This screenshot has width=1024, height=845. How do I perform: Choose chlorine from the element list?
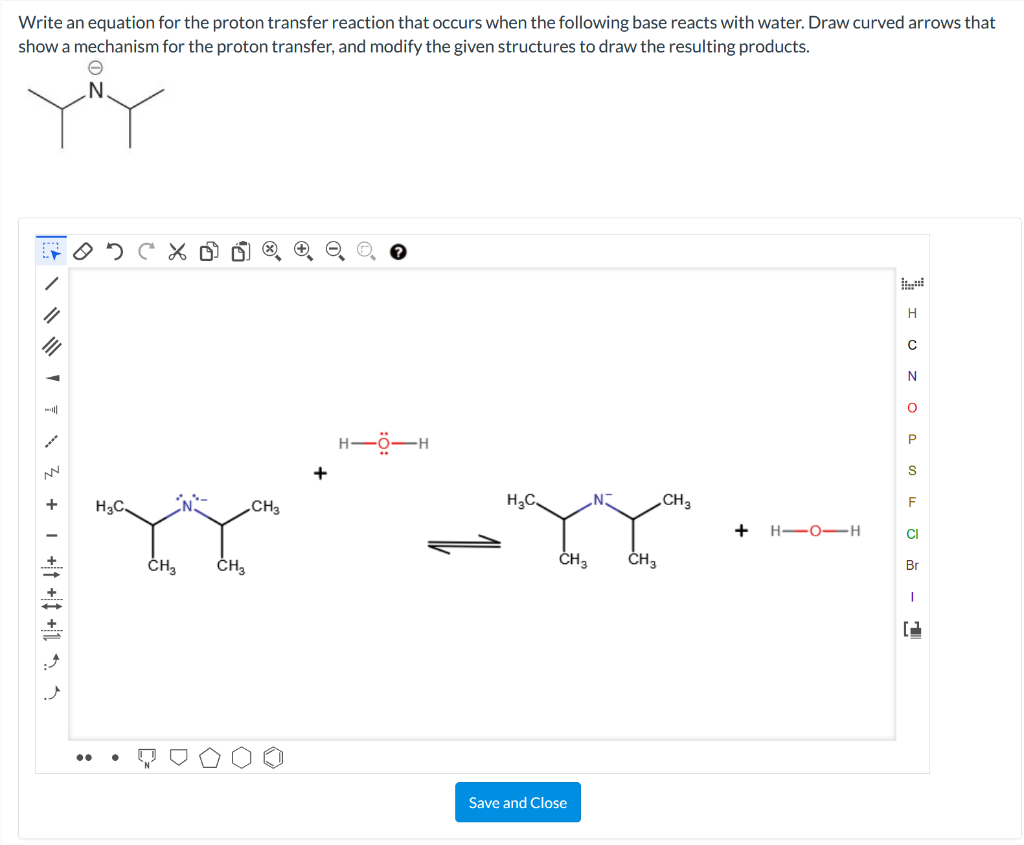pos(911,533)
